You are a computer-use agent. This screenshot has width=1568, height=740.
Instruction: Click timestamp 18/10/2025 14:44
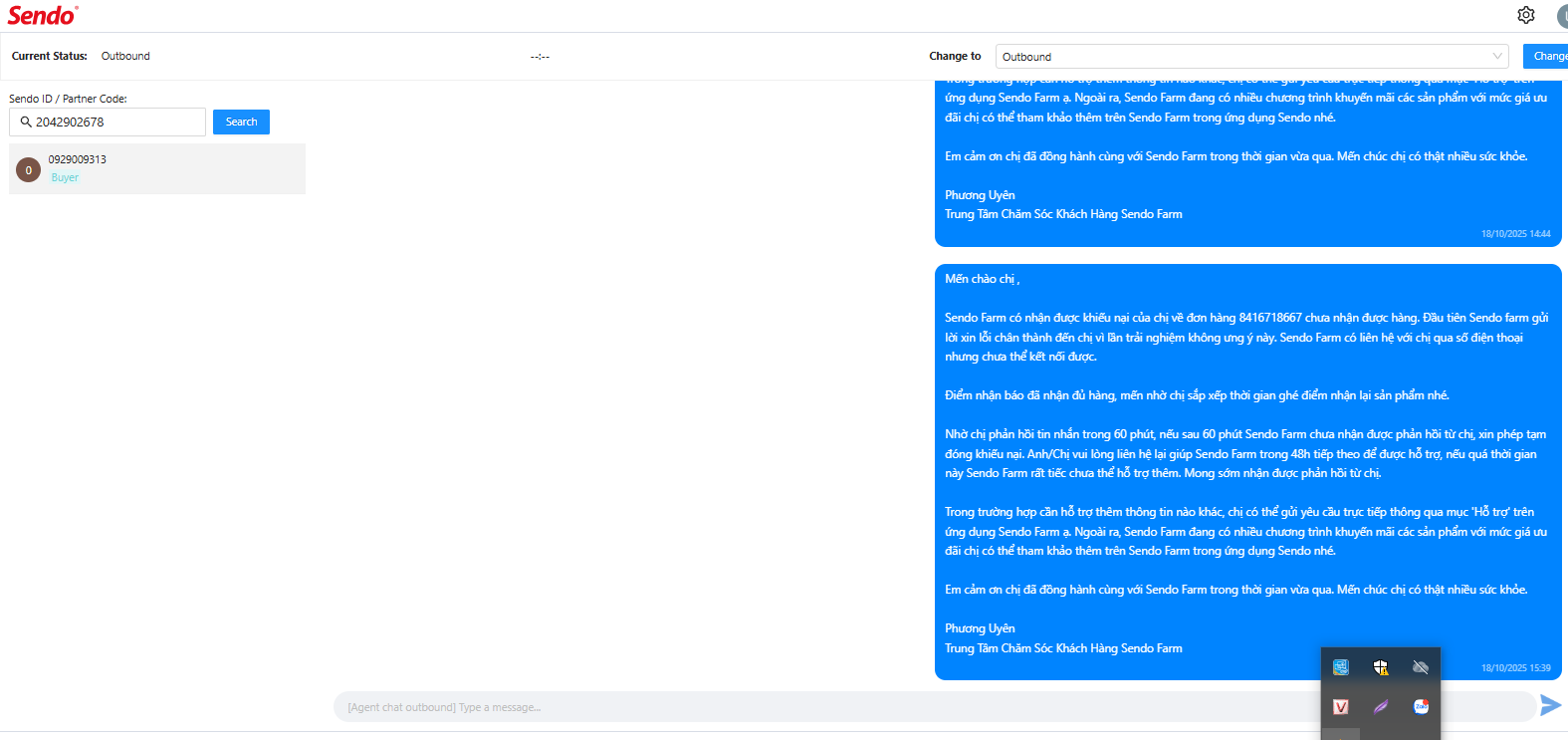[x=1515, y=234]
